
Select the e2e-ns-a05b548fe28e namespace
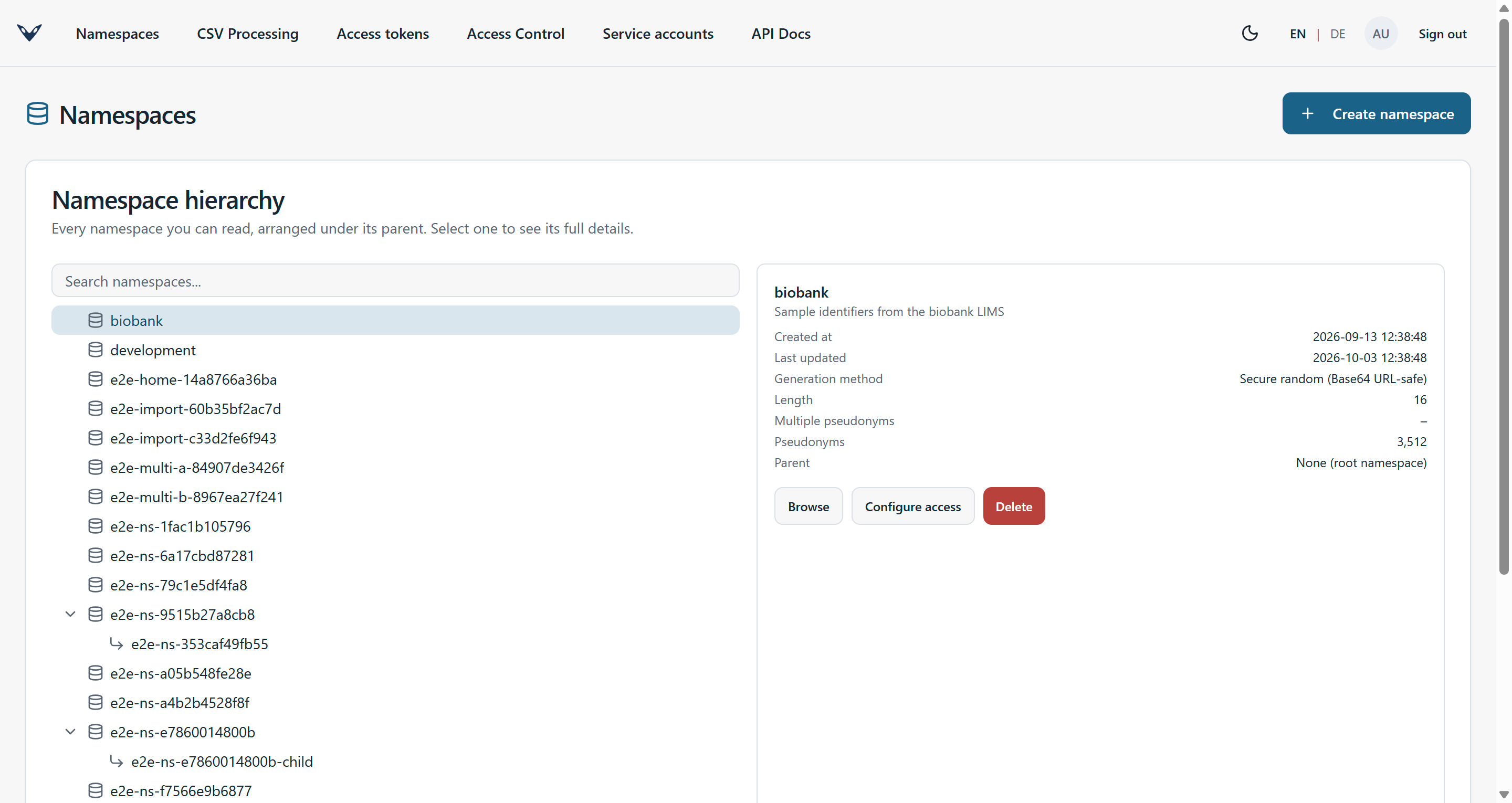395,673
